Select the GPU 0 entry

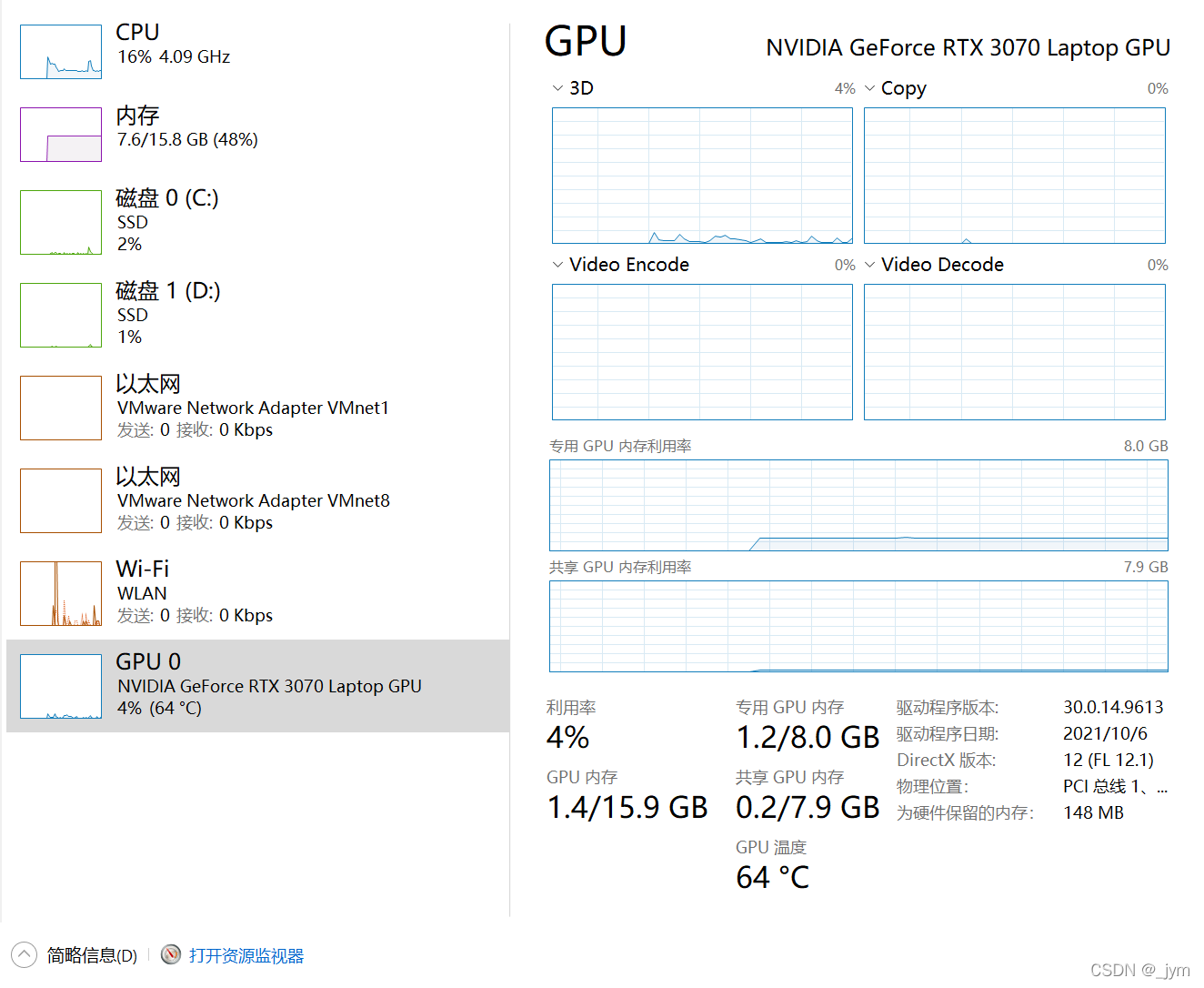pyautogui.click(x=257, y=686)
